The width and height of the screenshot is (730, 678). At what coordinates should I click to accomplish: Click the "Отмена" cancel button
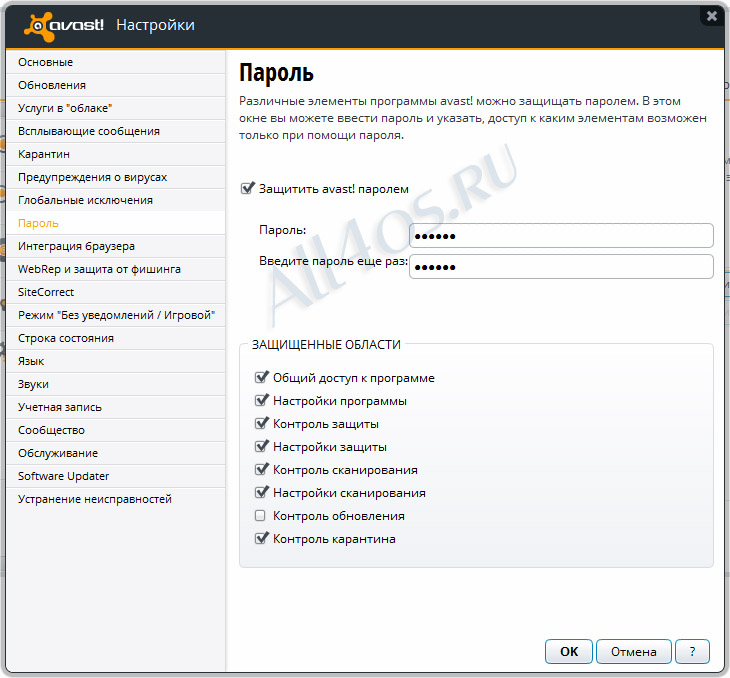(x=634, y=651)
